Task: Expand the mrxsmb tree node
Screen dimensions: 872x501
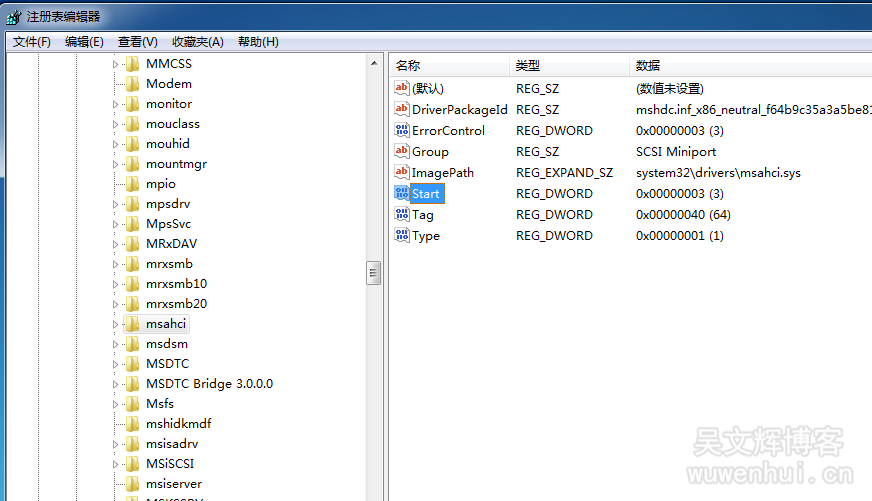Action: tap(114, 264)
